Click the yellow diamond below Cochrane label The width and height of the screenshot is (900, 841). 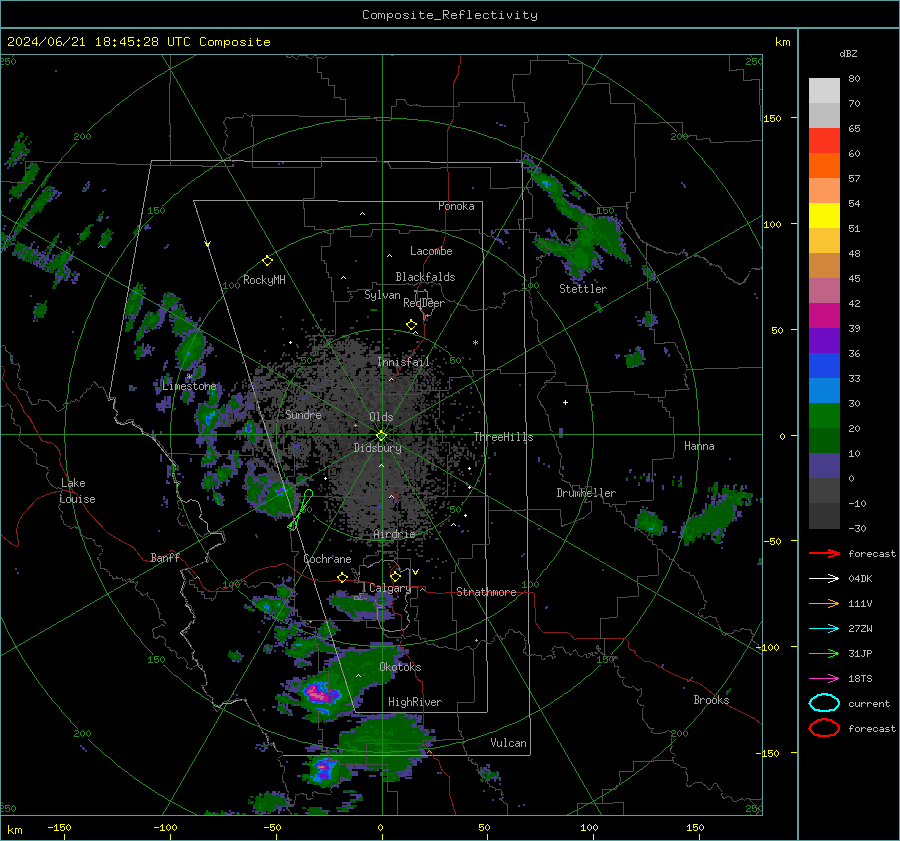click(343, 577)
